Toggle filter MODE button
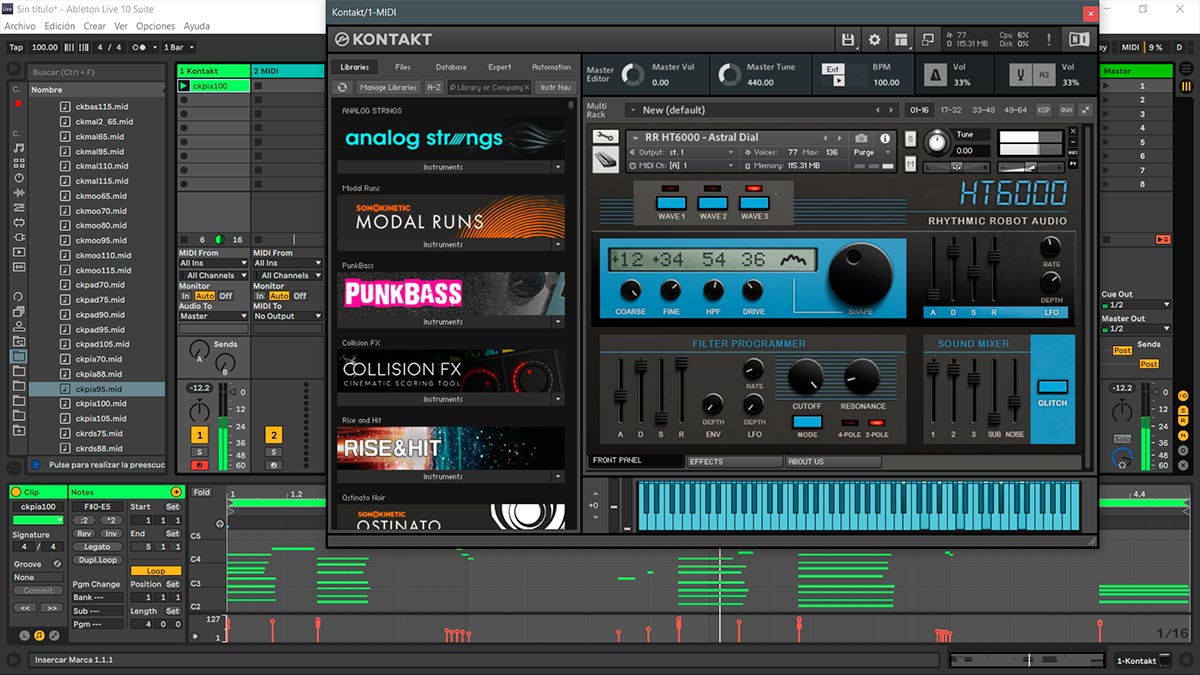The height and width of the screenshot is (675, 1200). point(807,422)
